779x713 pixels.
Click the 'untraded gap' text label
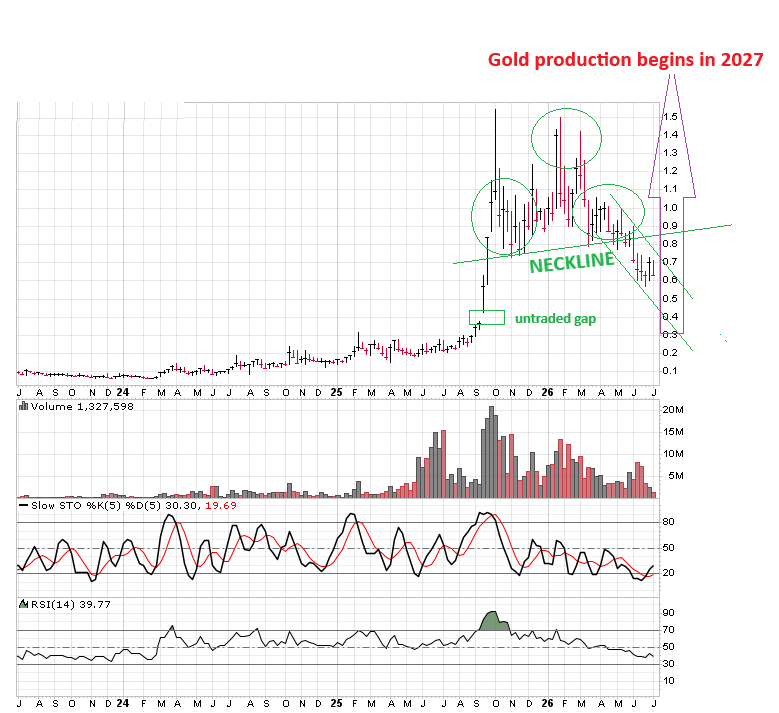click(x=555, y=318)
